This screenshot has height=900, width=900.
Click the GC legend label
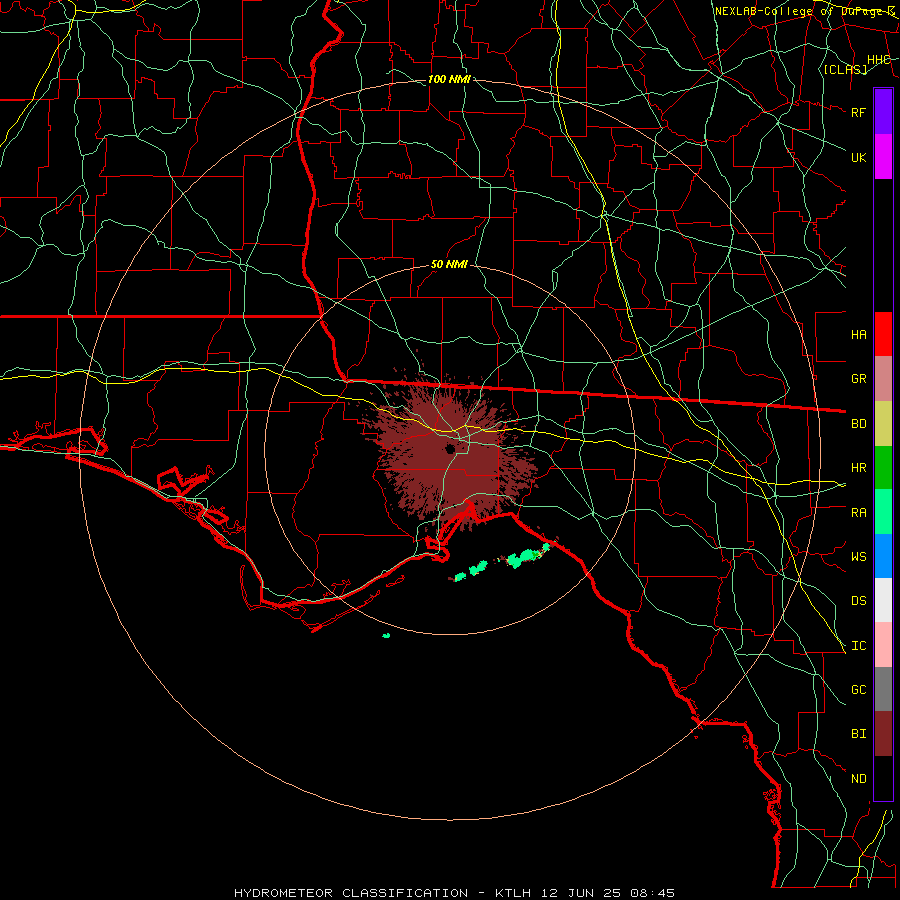pos(859,690)
